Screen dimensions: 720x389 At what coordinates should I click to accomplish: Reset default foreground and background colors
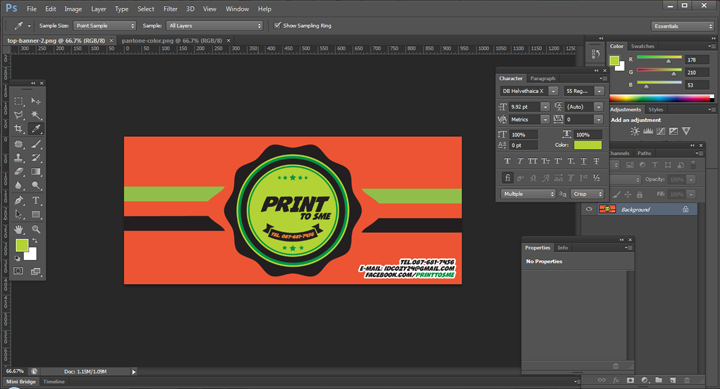(17, 258)
